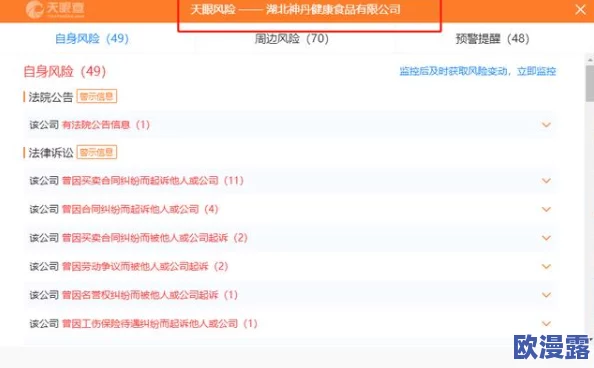
Task: Expand 有法院公告信息 (1) row chevron
Action: pyautogui.click(x=546, y=125)
